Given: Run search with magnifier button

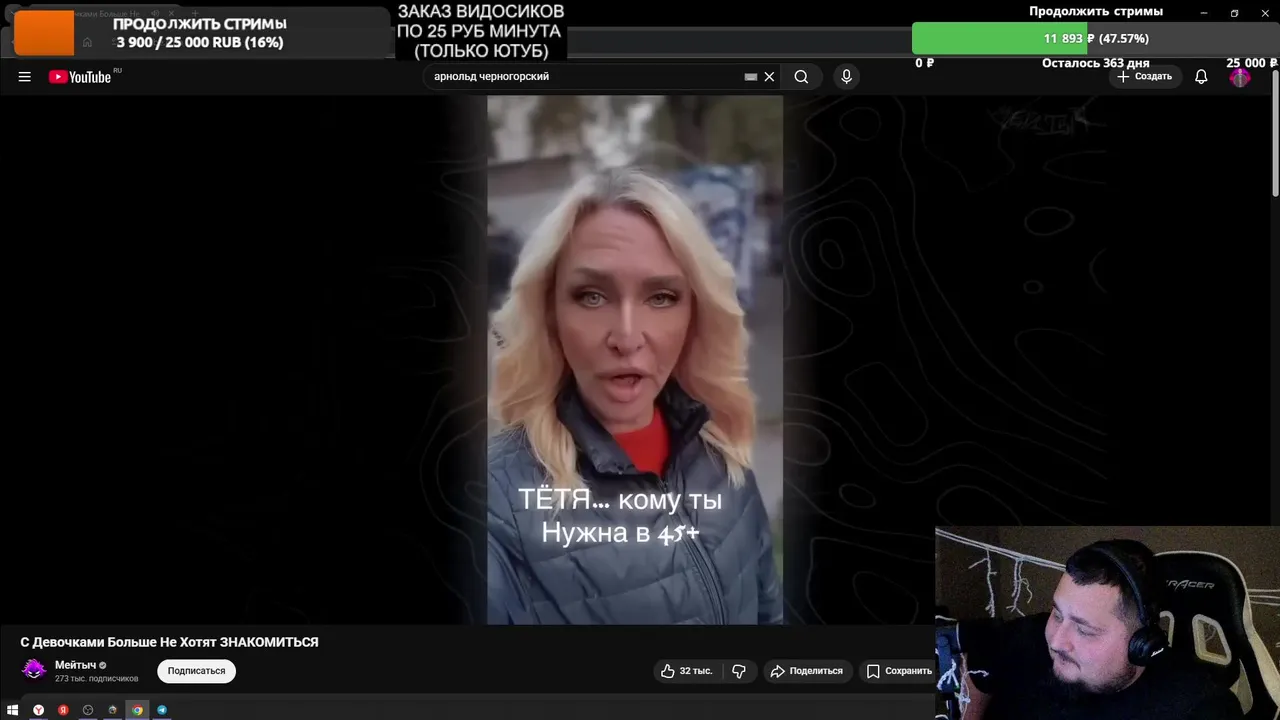Looking at the screenshot, I should click(x=801, y=77).
